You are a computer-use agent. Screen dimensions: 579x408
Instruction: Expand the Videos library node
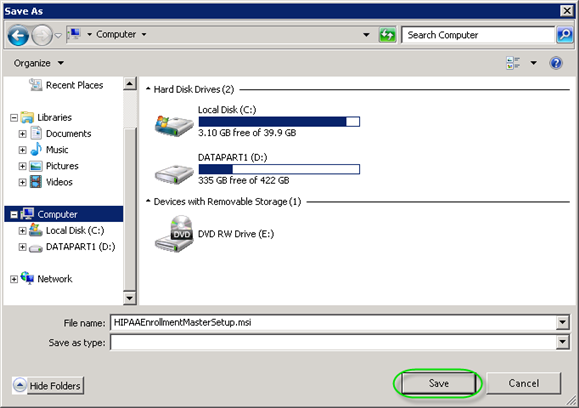[23, 182]
